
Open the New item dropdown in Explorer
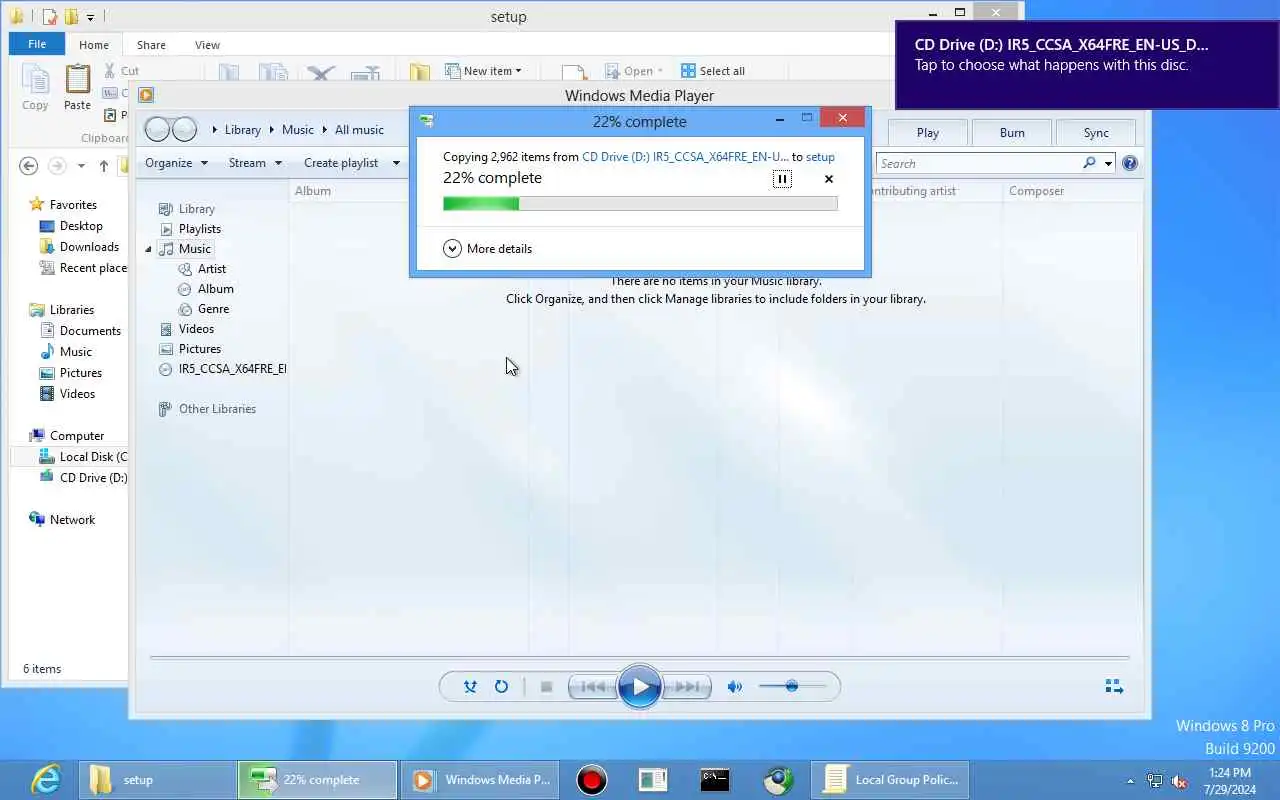tap(483, 71)
